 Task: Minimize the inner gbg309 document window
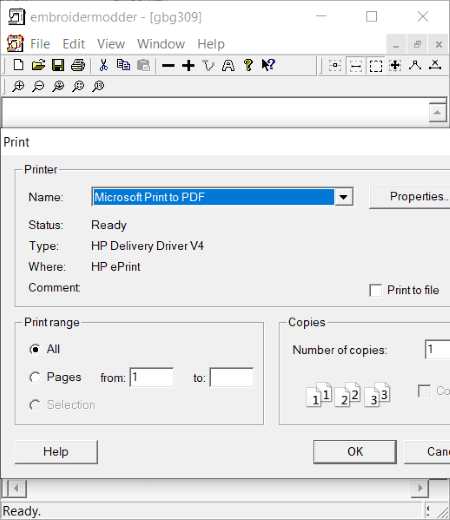pos(396,44)
